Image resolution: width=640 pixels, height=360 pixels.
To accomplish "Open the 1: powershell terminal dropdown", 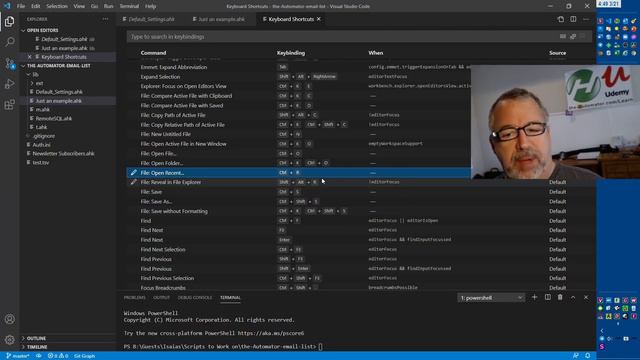I will point(491,298).
